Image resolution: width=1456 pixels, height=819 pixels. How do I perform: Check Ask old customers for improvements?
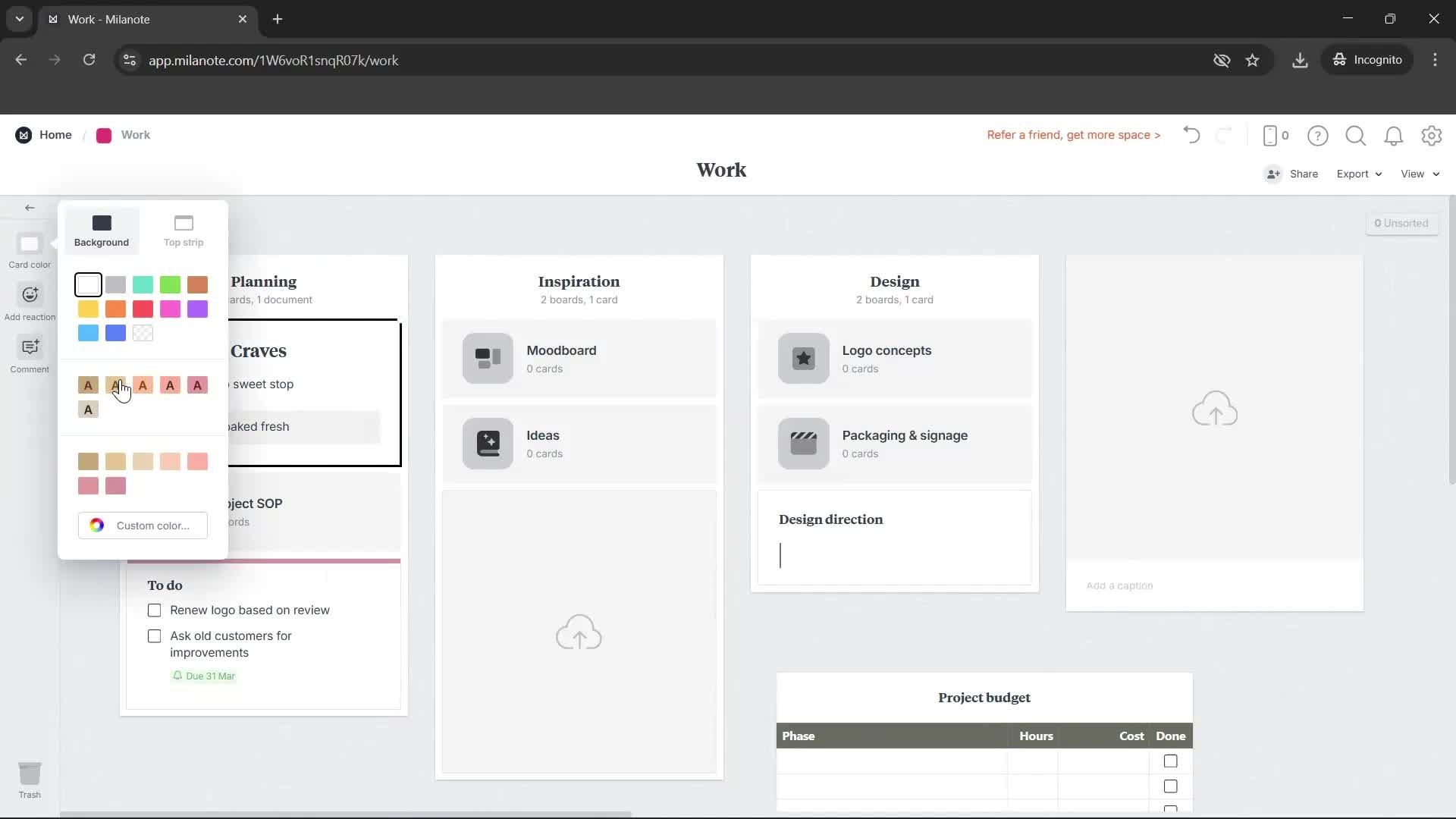pos(155,635)
